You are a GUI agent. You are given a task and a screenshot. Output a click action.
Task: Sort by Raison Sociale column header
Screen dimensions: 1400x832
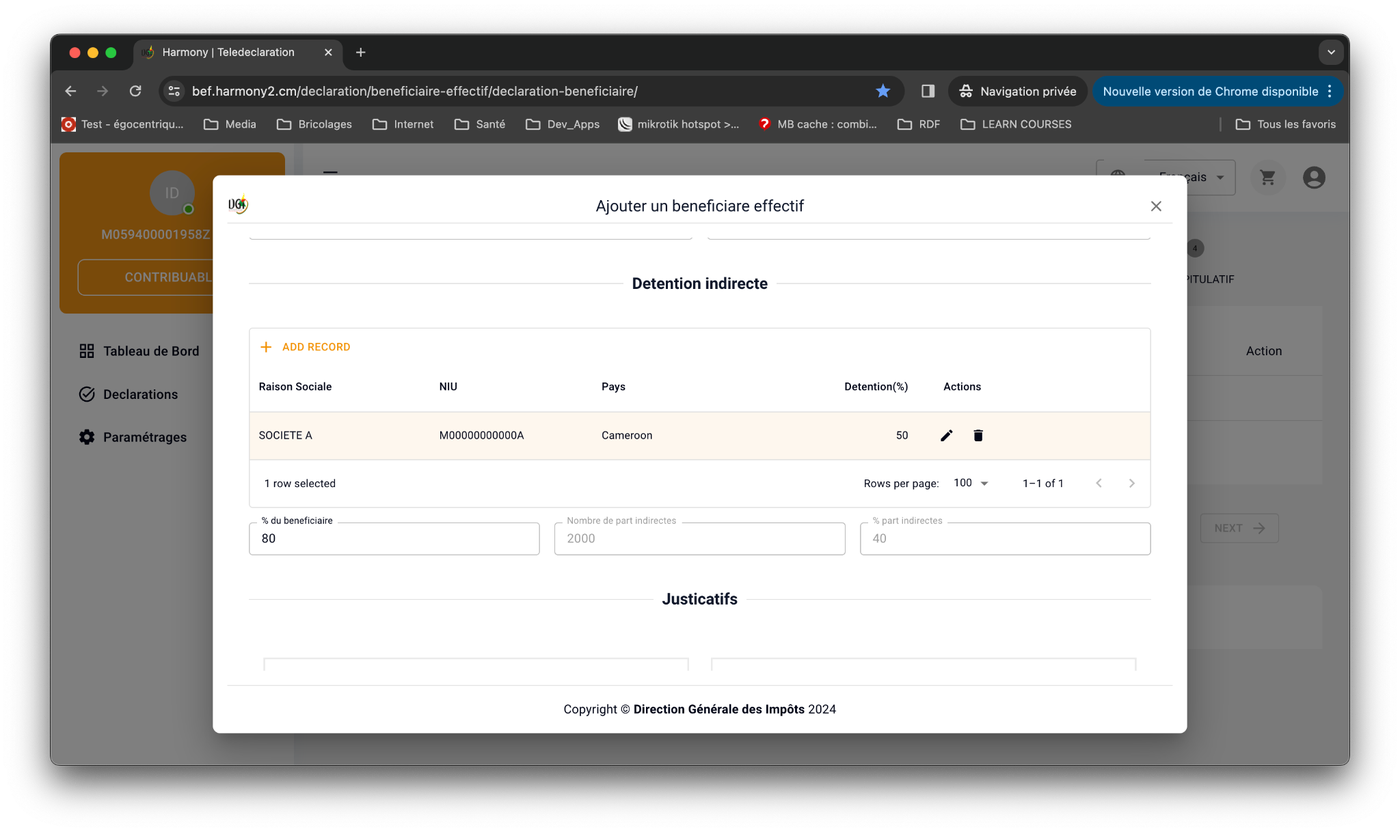(295, 387)
